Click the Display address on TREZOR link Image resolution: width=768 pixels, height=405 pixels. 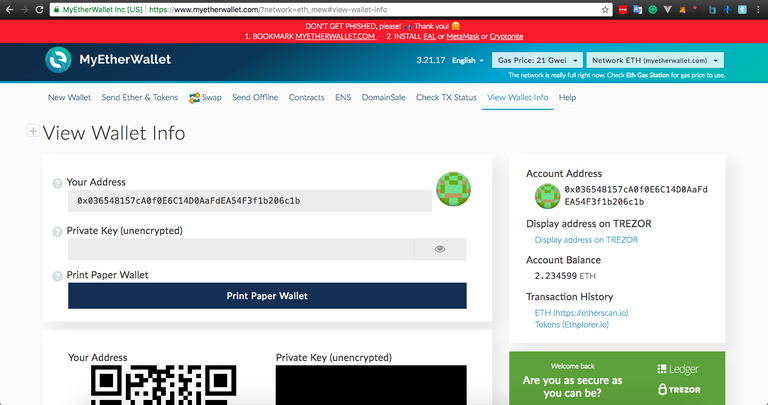pos(586,240)
